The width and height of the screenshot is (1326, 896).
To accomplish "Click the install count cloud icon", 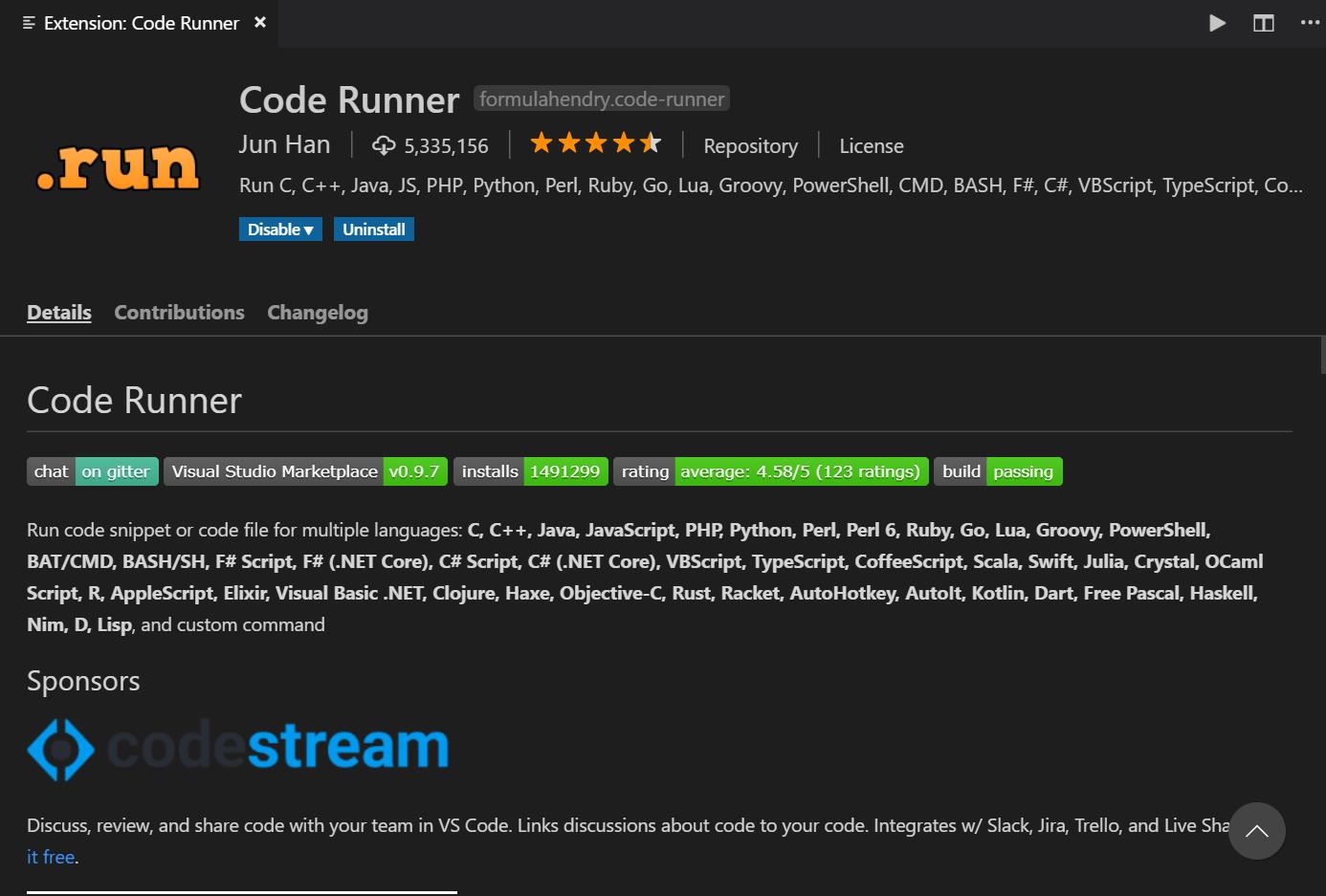I will tap(384, 145).
